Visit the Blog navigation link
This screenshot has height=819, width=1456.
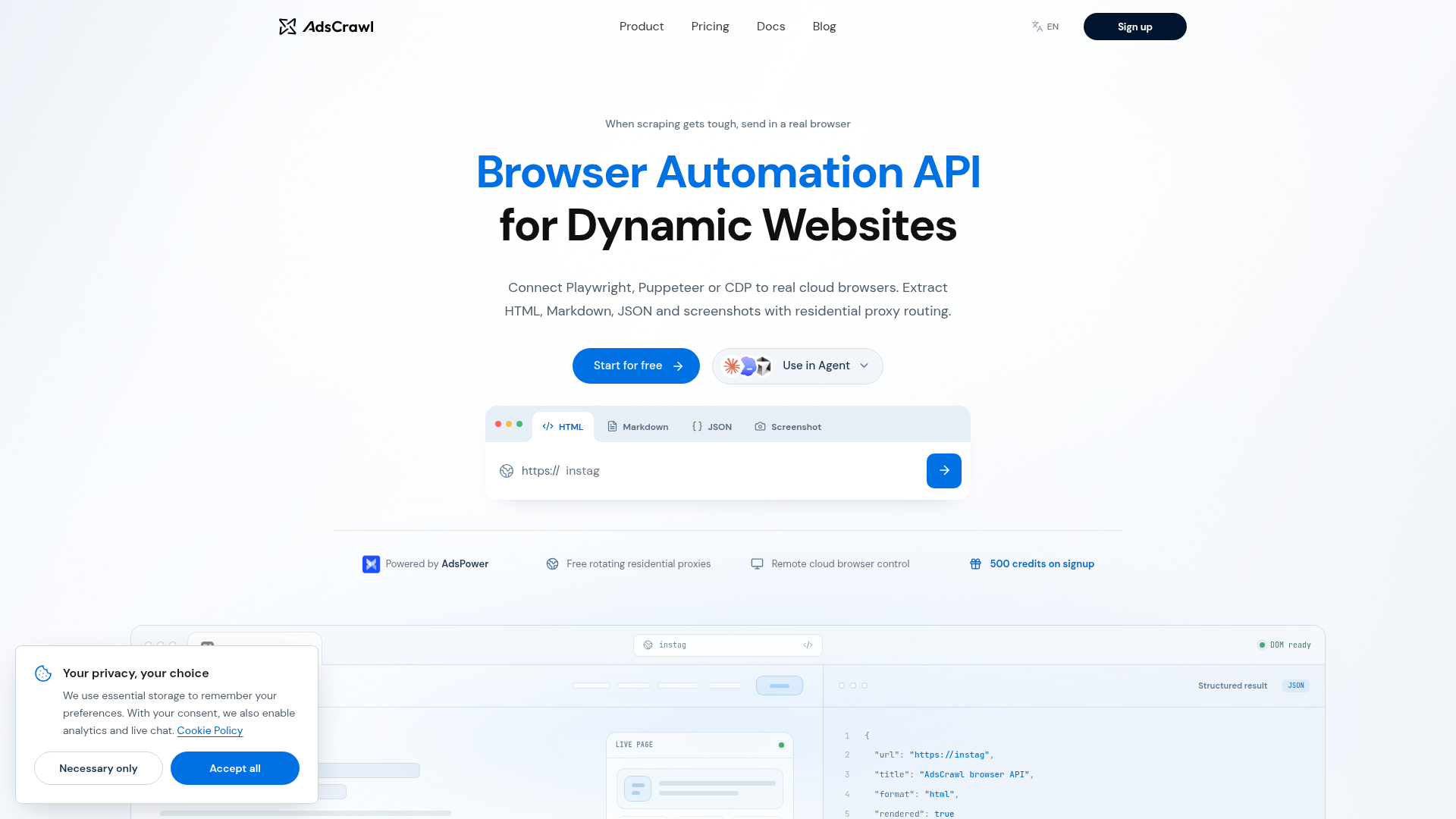tap(824, 27)
